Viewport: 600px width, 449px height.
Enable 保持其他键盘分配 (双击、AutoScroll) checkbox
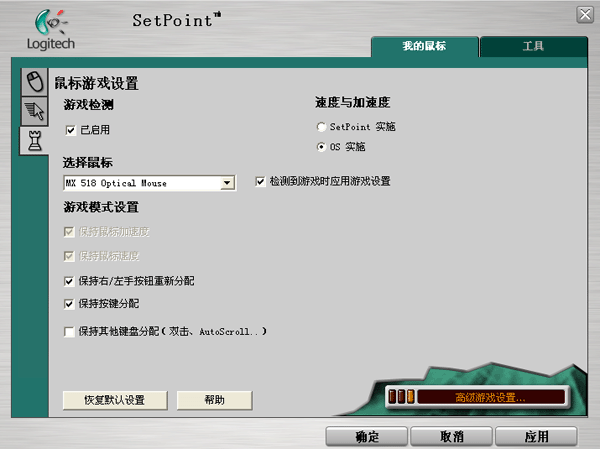(69, 331)
